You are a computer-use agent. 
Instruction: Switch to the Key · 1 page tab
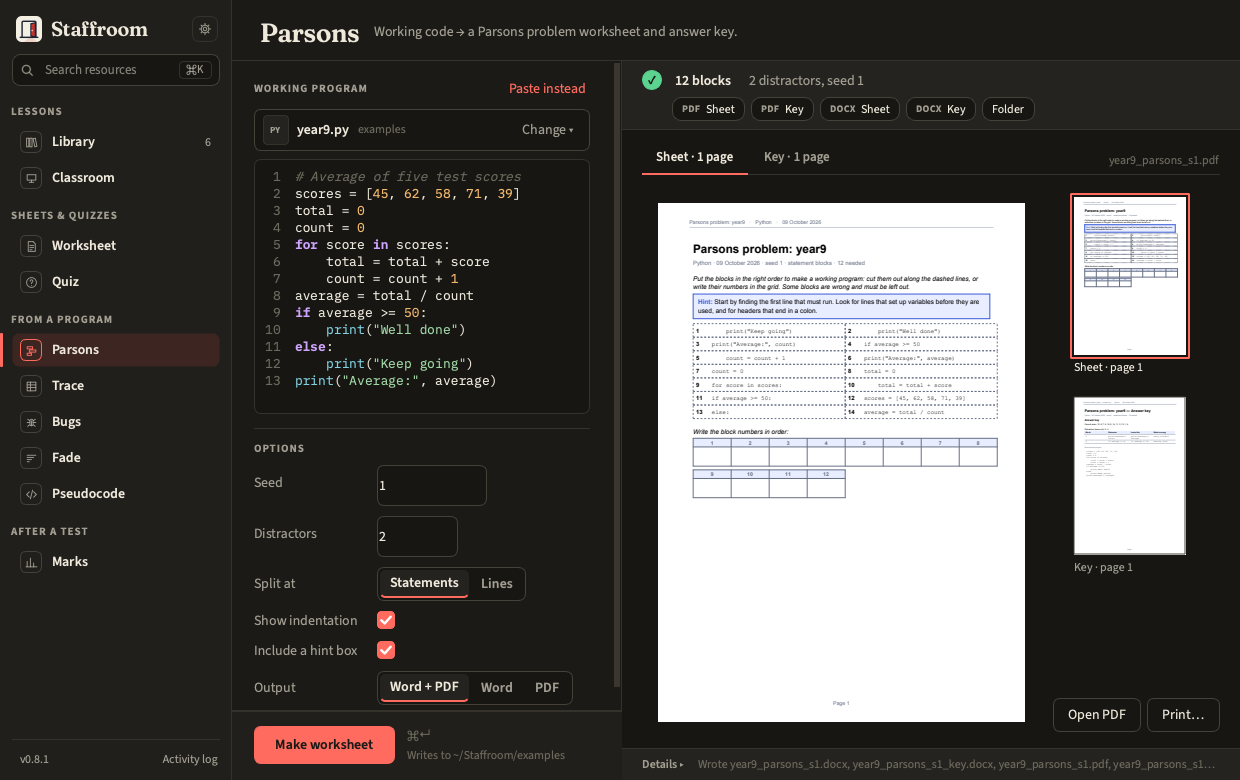pos(797,157)
